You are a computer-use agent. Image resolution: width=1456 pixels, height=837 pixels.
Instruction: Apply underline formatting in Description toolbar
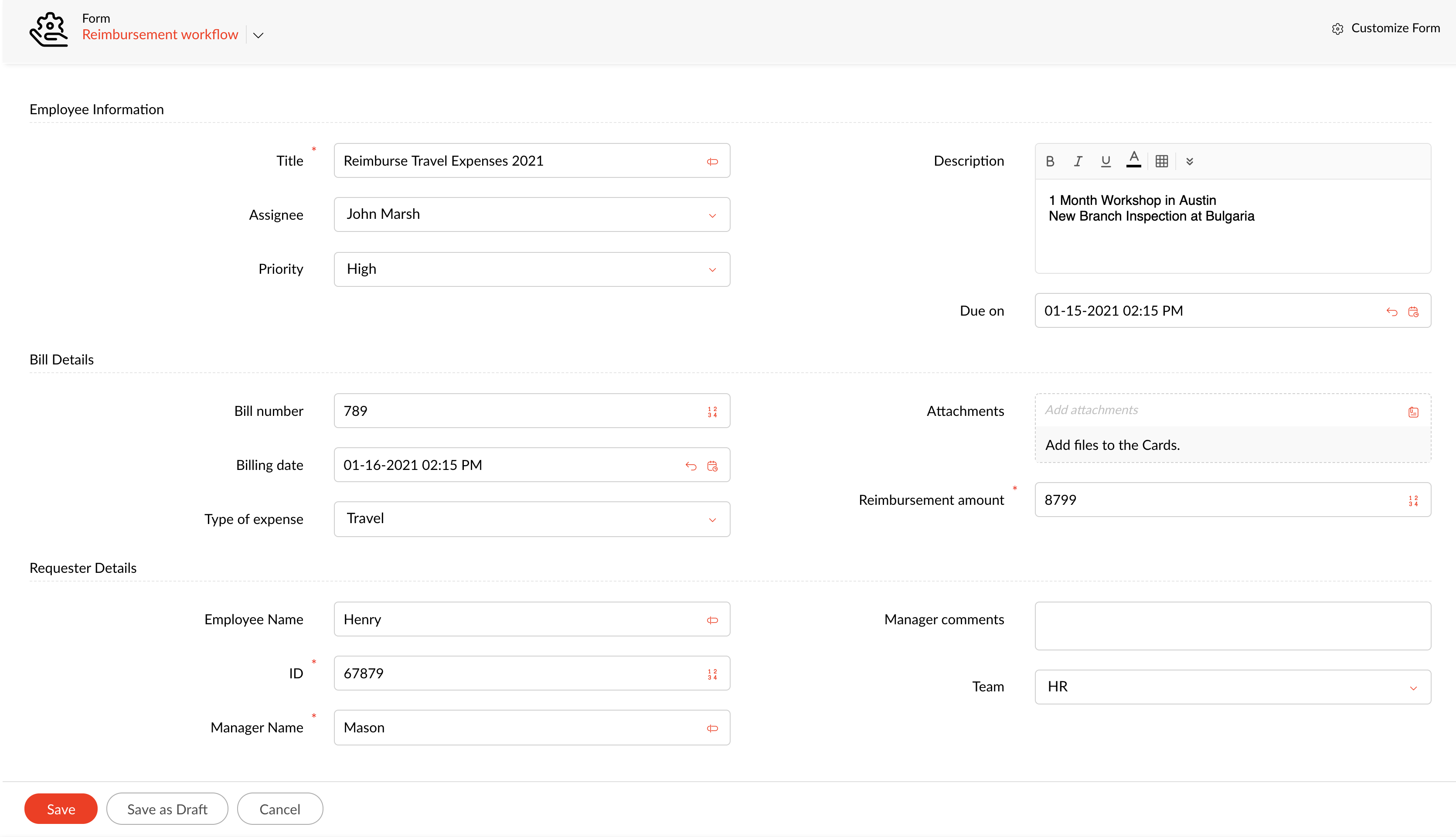point(1106,162)
